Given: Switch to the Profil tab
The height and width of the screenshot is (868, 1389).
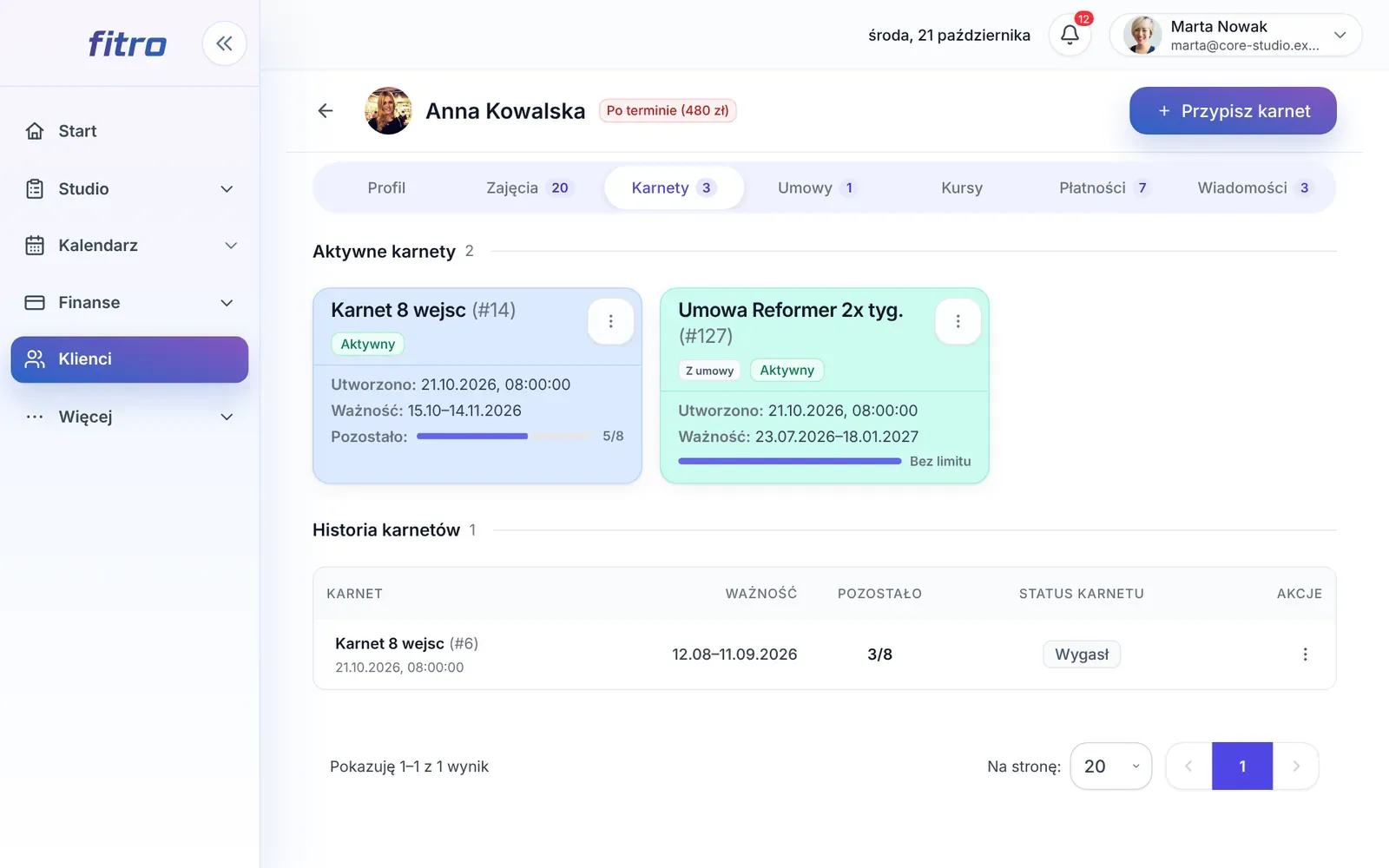Looking at the screenshot, I should click(x=386, y=187).
